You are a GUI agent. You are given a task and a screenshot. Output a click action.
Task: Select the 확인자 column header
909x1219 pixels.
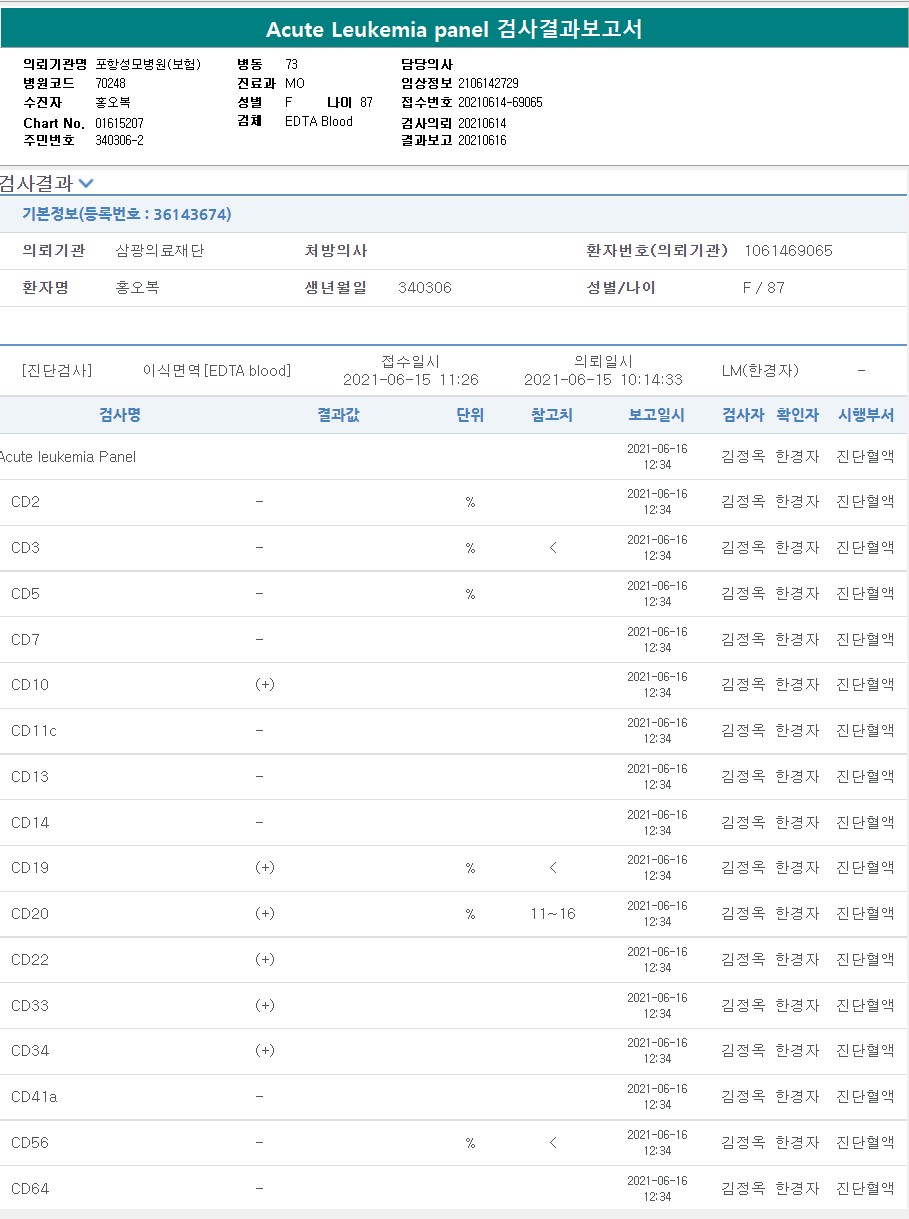coord(797,415)
